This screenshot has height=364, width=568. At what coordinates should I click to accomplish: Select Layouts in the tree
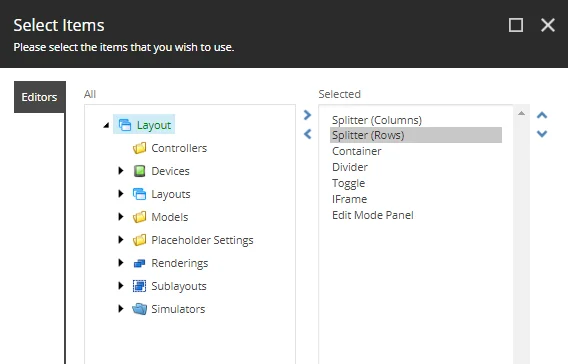pyautogui.click(x=171, y=194)
